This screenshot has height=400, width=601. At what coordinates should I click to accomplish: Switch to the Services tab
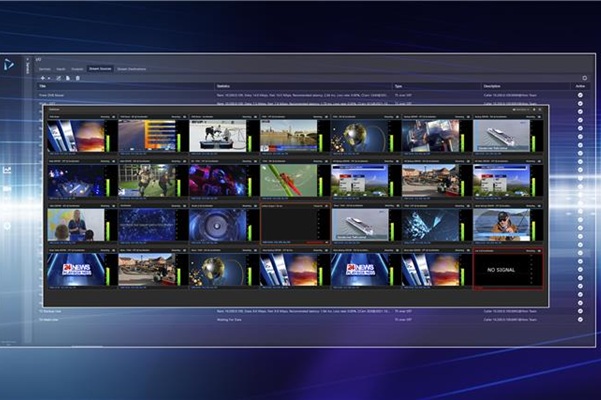coord(44,69)
